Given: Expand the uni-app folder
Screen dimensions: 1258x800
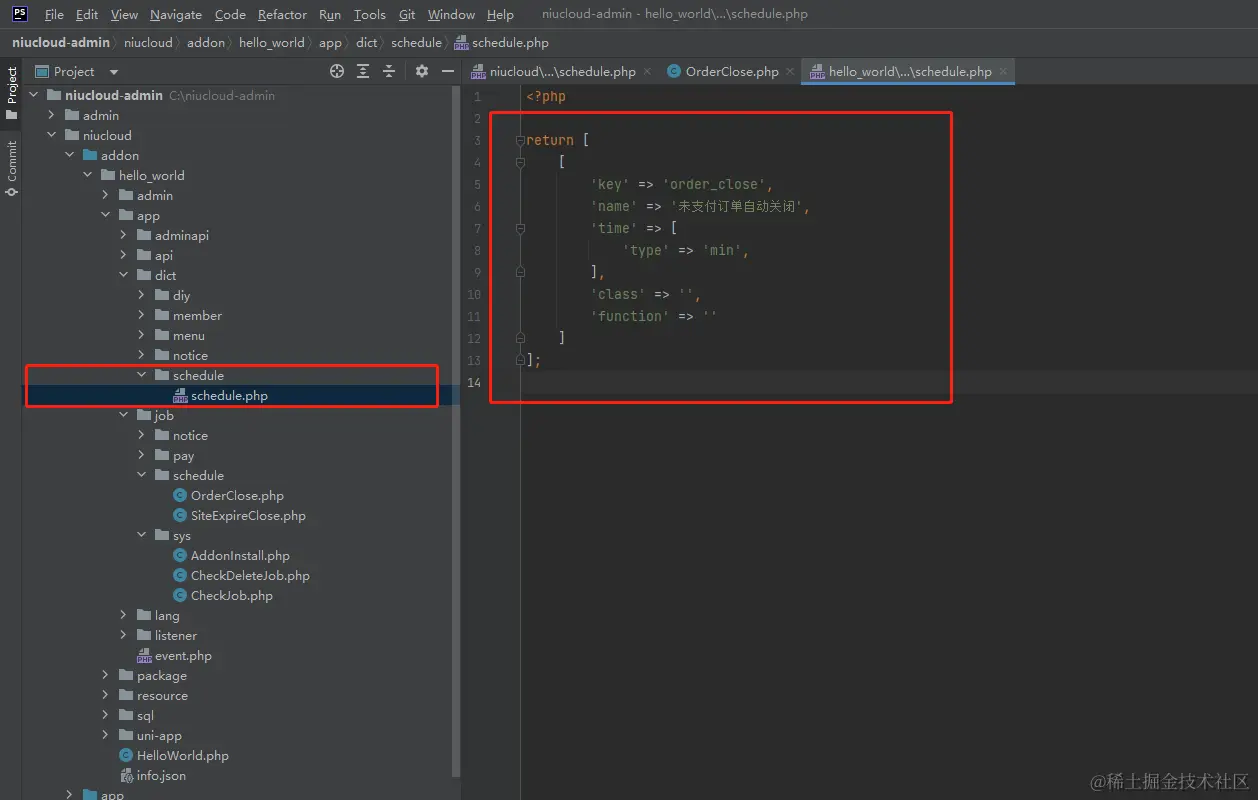Looking at the screenshot, I should pos(106,735).
